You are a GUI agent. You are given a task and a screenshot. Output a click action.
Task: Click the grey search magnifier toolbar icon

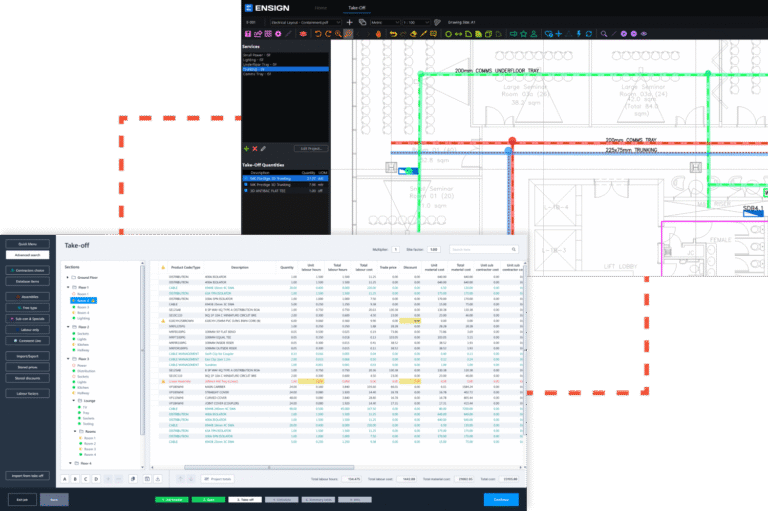coord(604,34)
